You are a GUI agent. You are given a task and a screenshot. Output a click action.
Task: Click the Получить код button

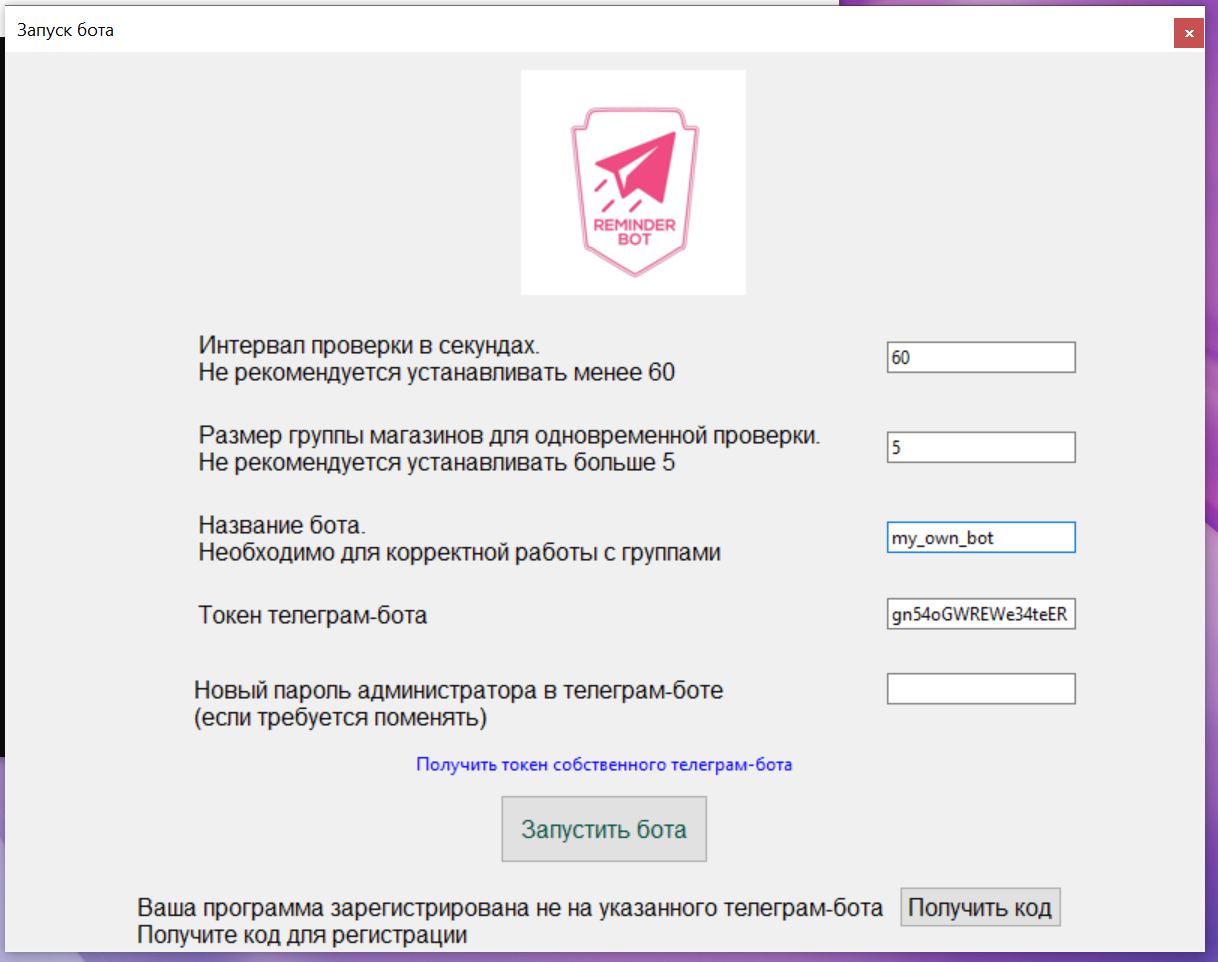(979, 908)
